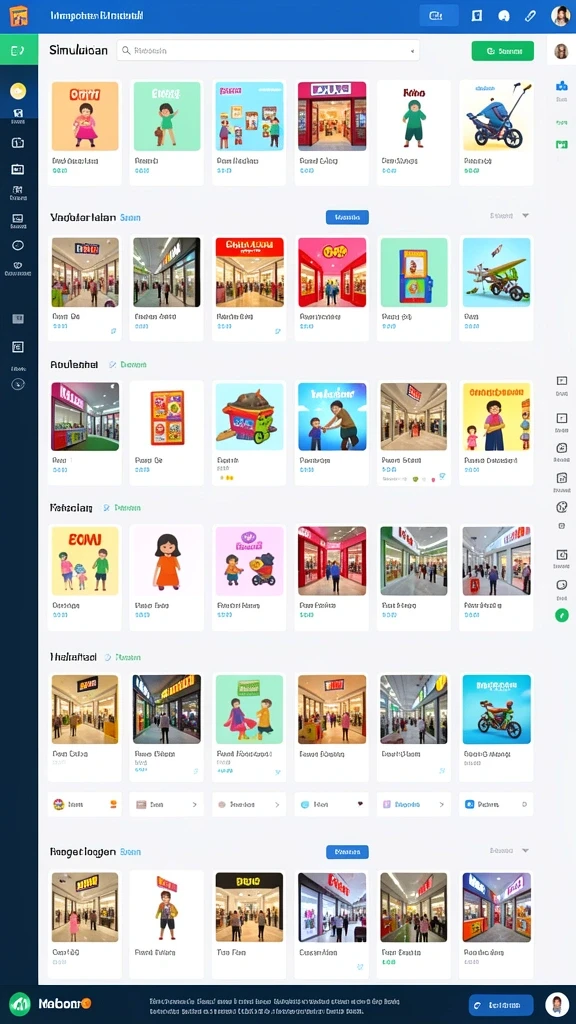Click the globe icon in the right sidebar
576x1024 pixels.
pos(561,507)
